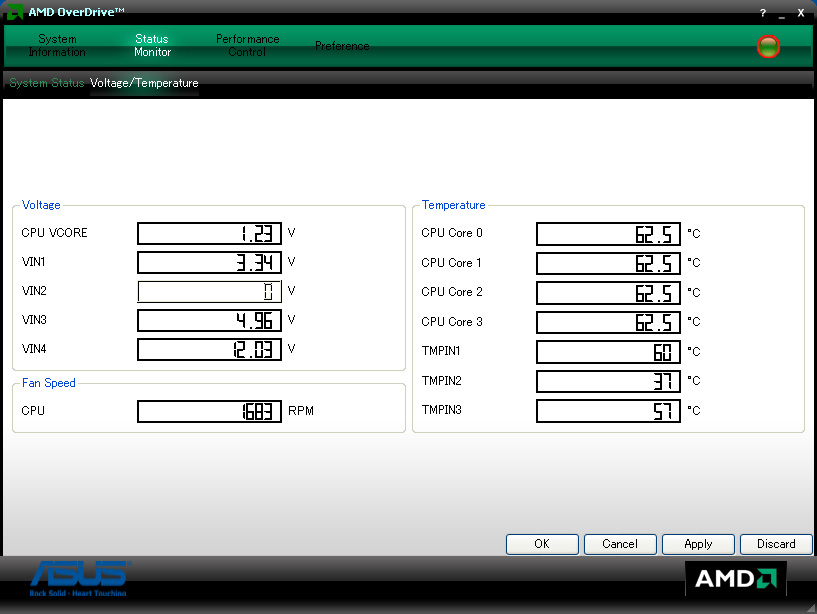Click the OK button

pos(542,544)
